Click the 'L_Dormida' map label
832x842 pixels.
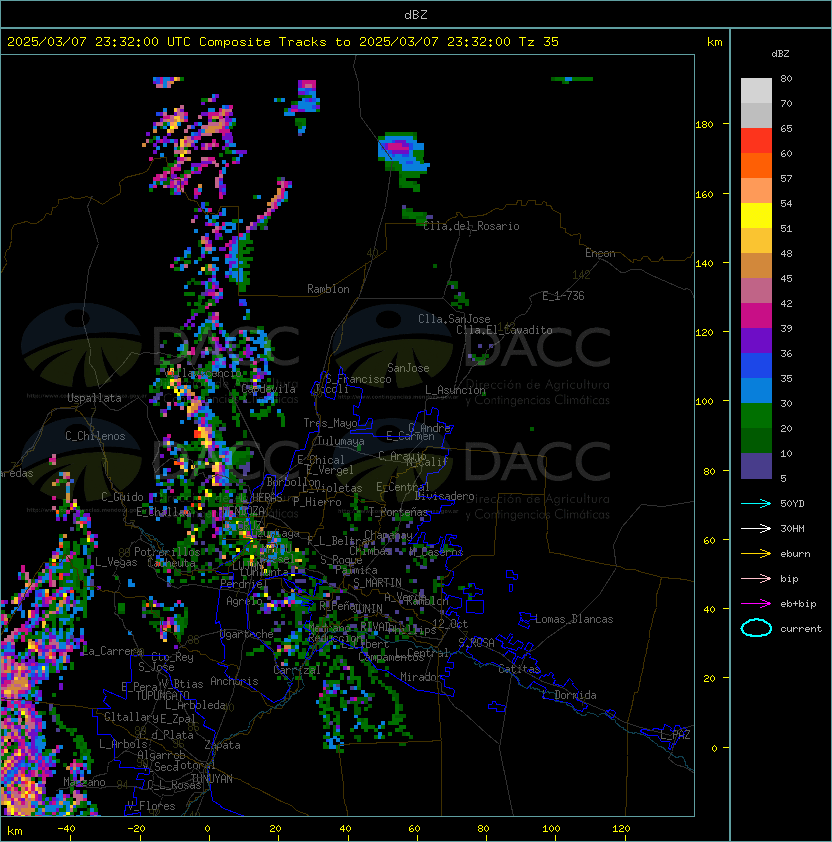569,695
